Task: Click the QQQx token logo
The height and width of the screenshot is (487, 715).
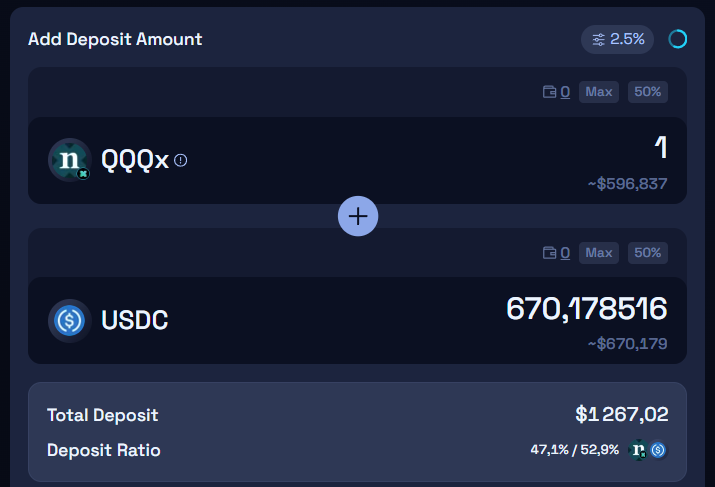Action: coord(70,160)
